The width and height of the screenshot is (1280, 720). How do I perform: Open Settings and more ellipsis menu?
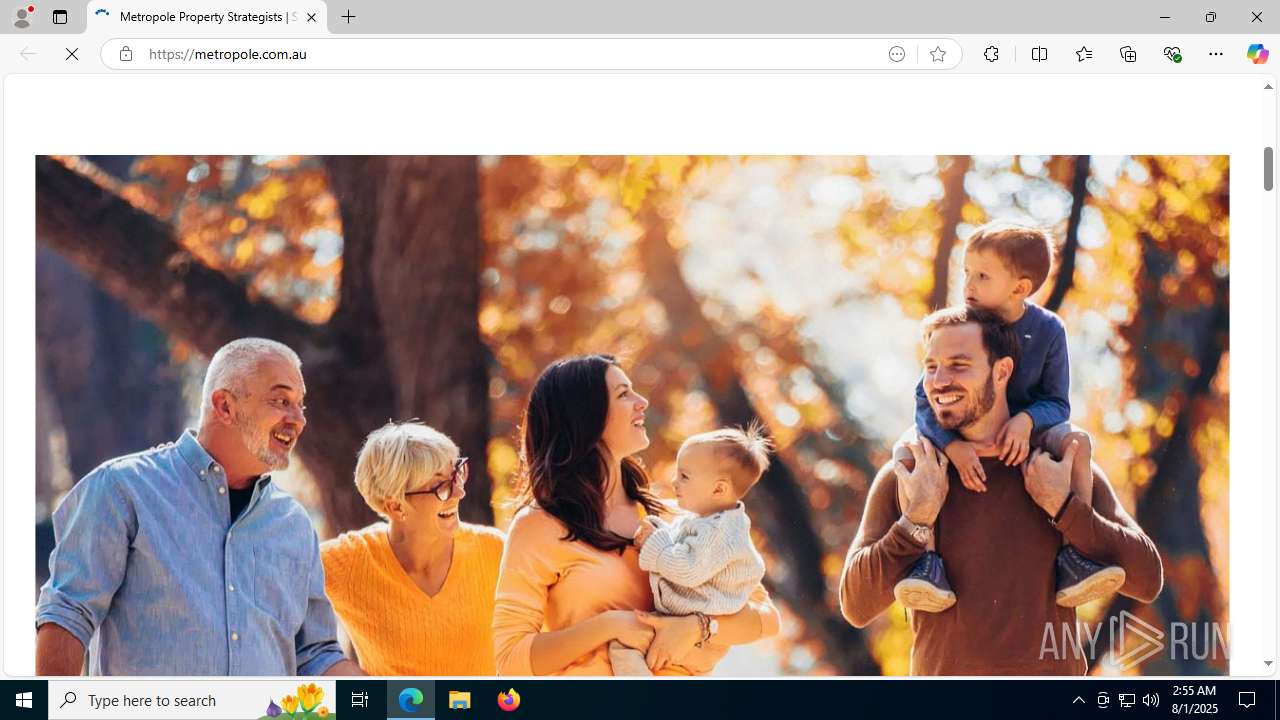pos(1215,54)
